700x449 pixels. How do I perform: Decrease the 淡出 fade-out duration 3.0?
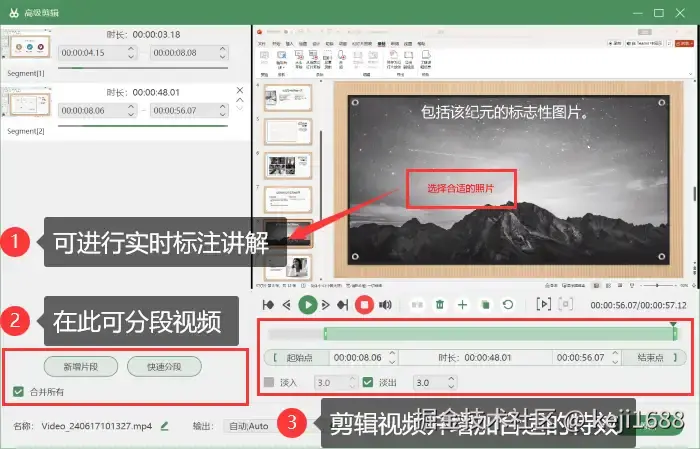(x=451, y=387)
